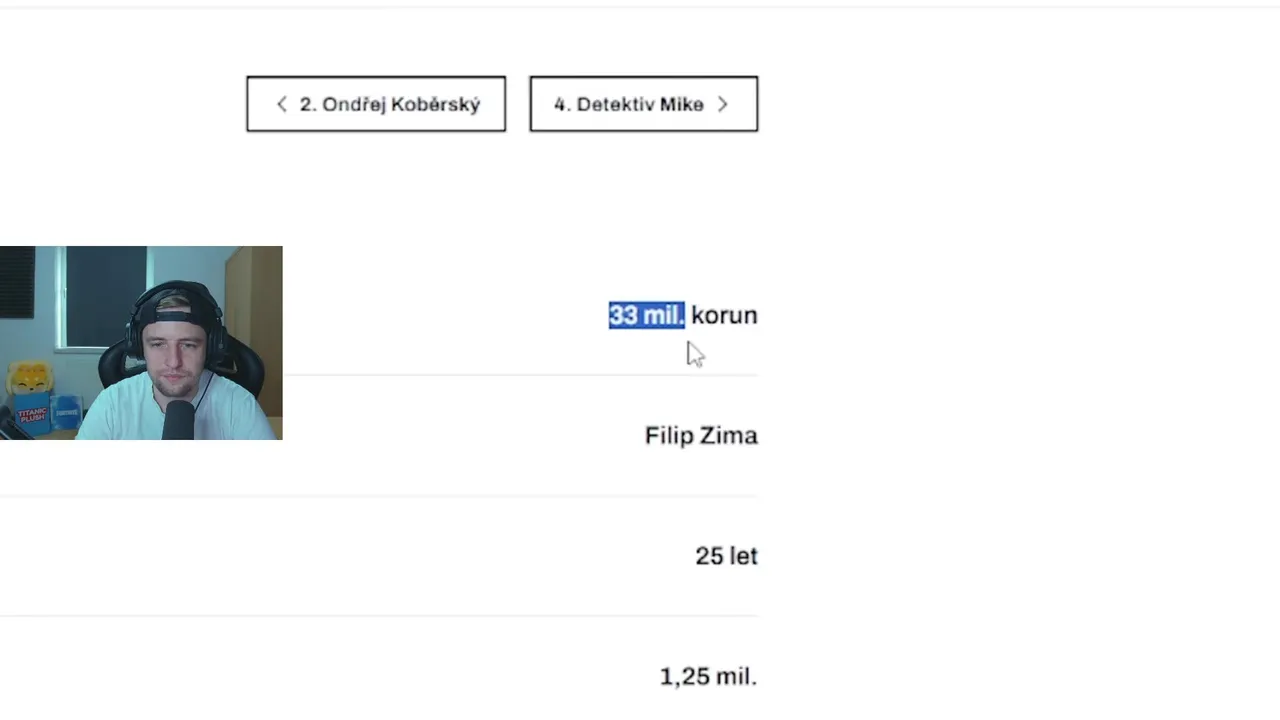Click the right chevron beside Detektiv Mike
Screen dimensions: 1280x720
tap(723, 104)
